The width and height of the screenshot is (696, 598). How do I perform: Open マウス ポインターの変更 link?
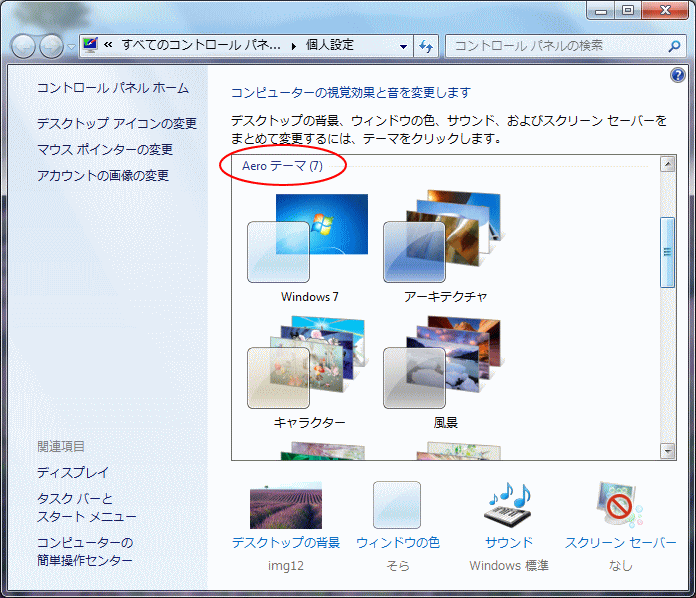pos(105,149)
